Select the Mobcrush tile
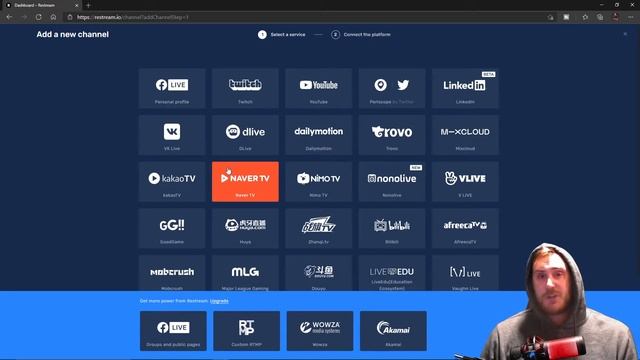 (172, 273)
